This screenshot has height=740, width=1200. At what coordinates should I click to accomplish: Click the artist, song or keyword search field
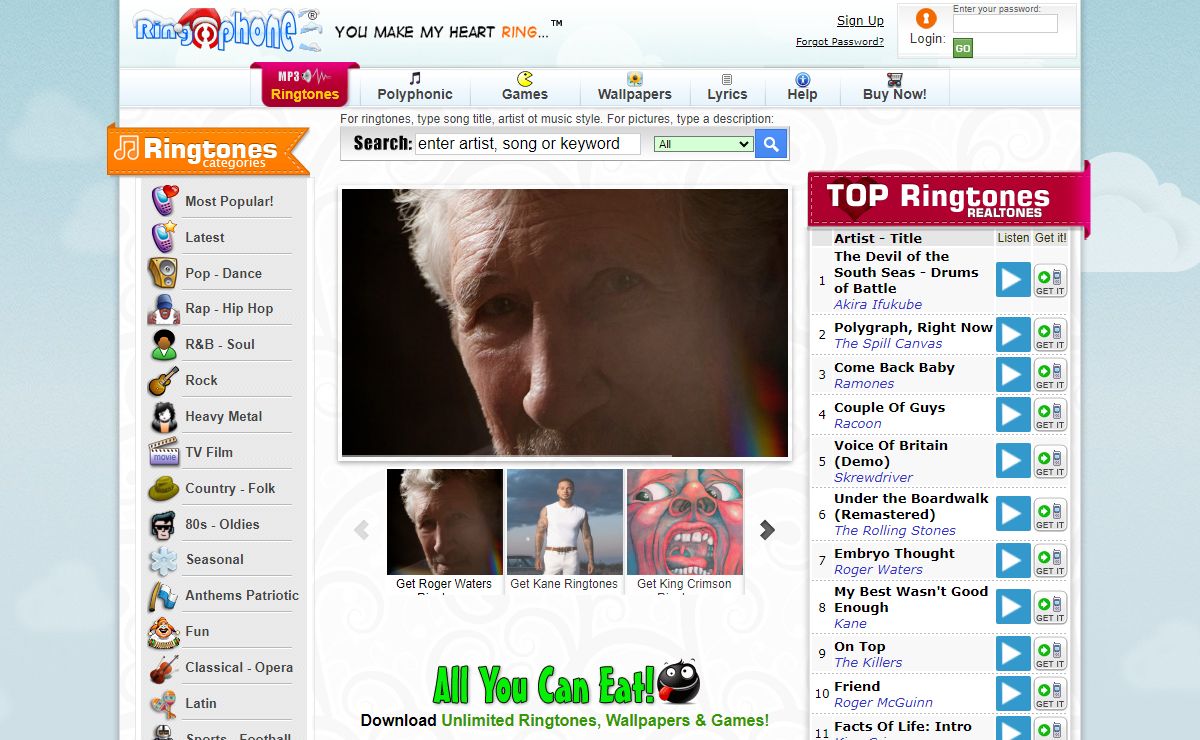pos(528,144)
